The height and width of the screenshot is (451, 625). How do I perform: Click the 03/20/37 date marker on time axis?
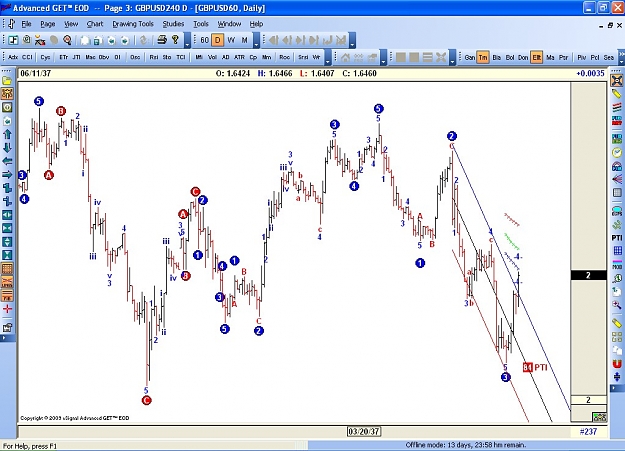coord(364,431)
